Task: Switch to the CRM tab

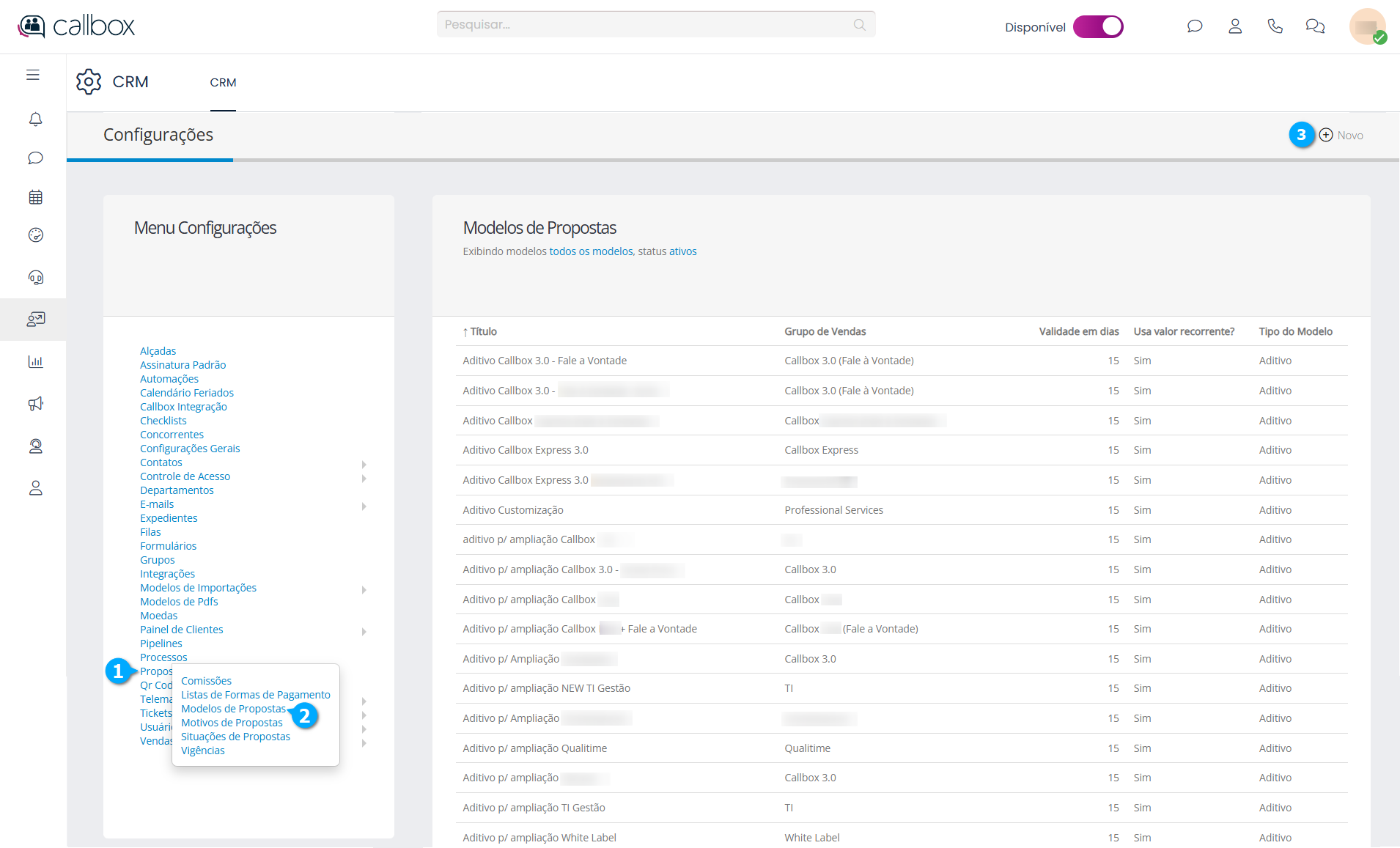Action: (223, 83)
